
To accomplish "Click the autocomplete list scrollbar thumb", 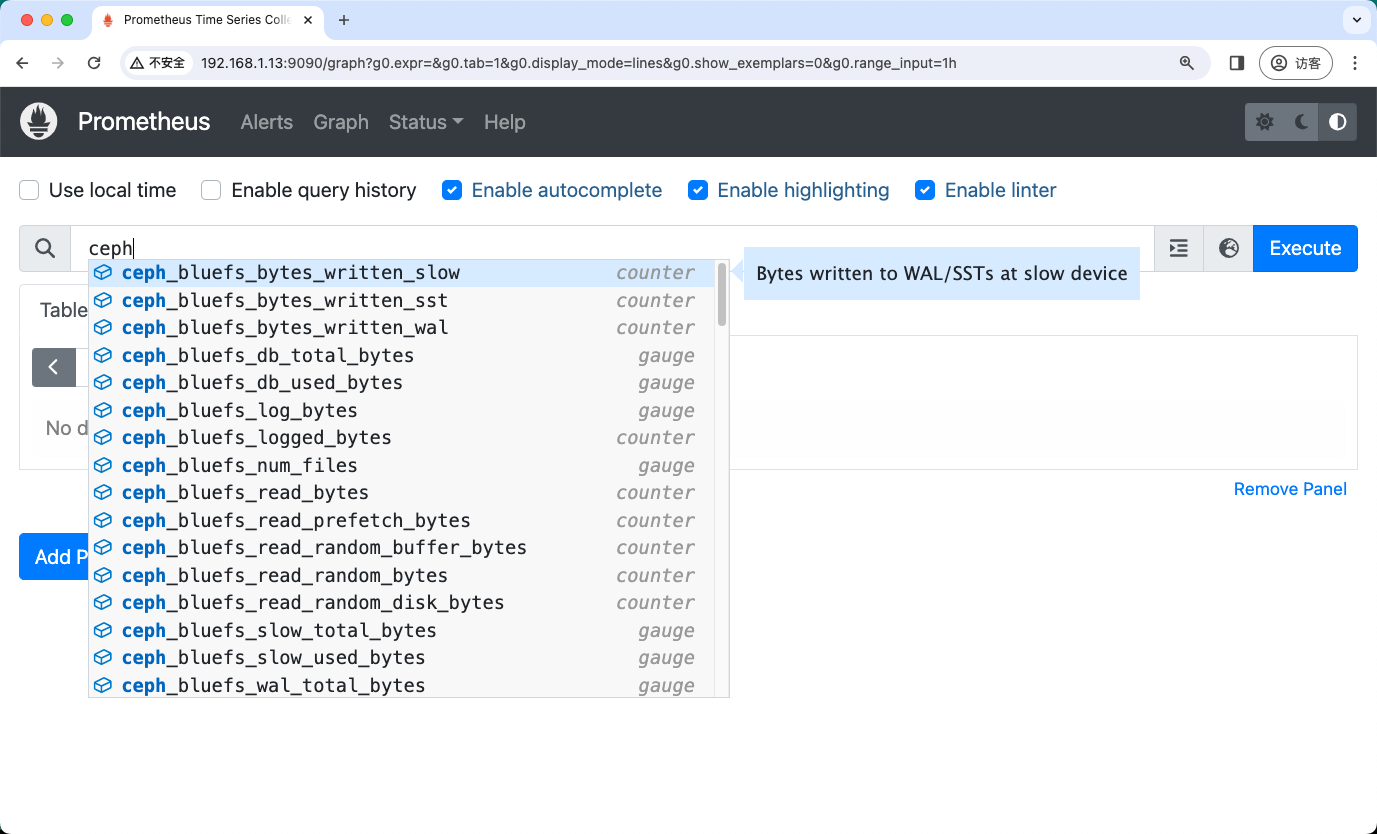I will [722, 295].
